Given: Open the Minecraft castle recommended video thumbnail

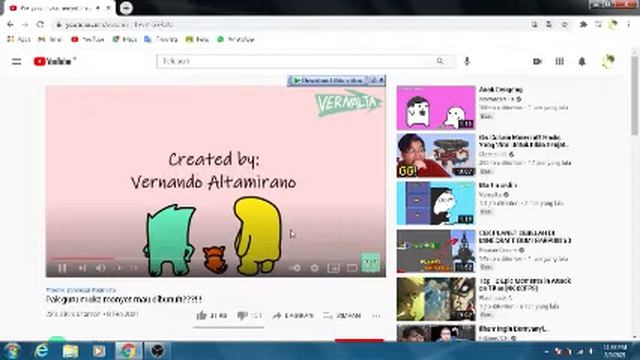Looking at the screenshot, I should (x=436, y=251).
